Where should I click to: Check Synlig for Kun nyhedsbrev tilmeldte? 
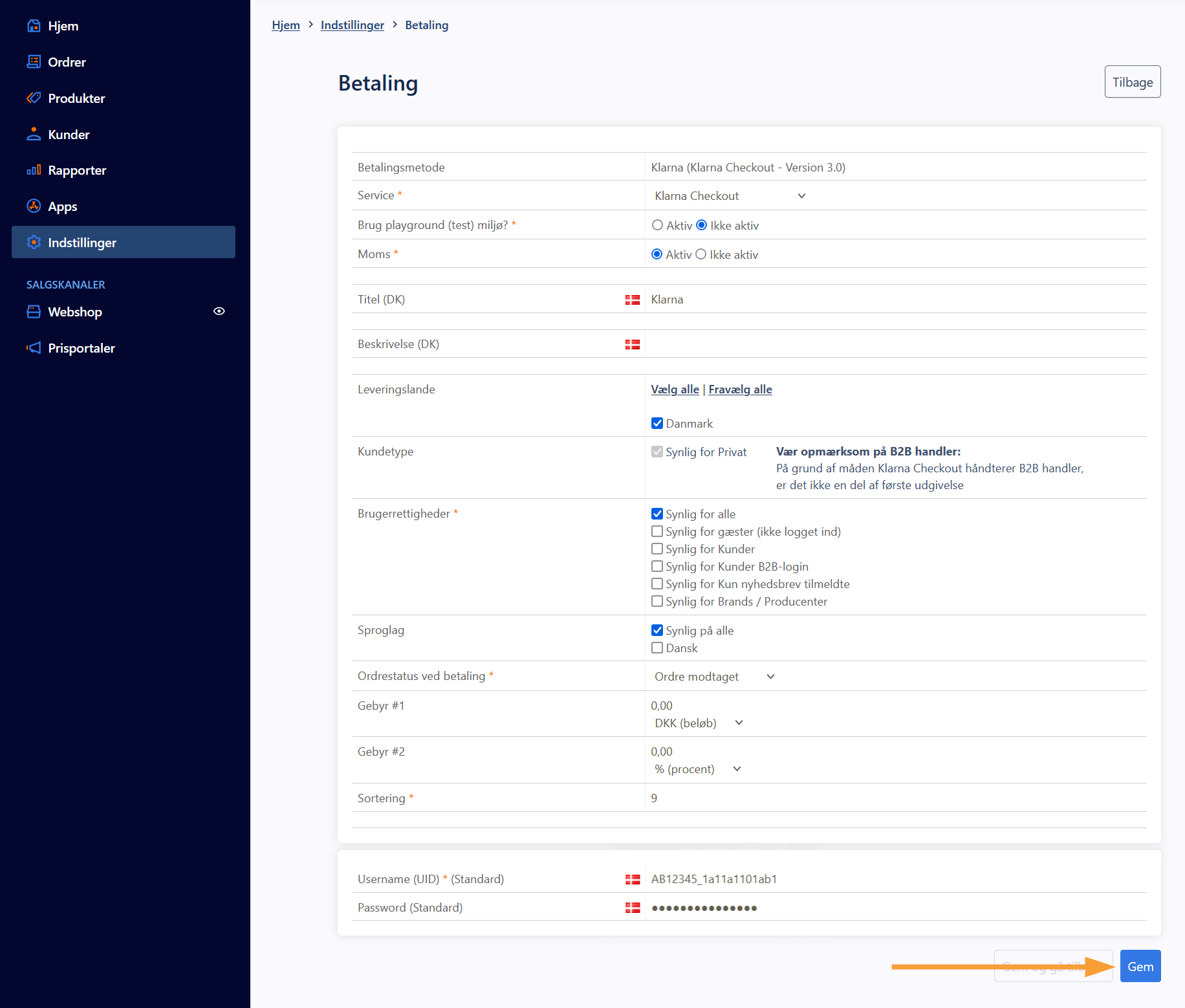[x=657, y=584]
